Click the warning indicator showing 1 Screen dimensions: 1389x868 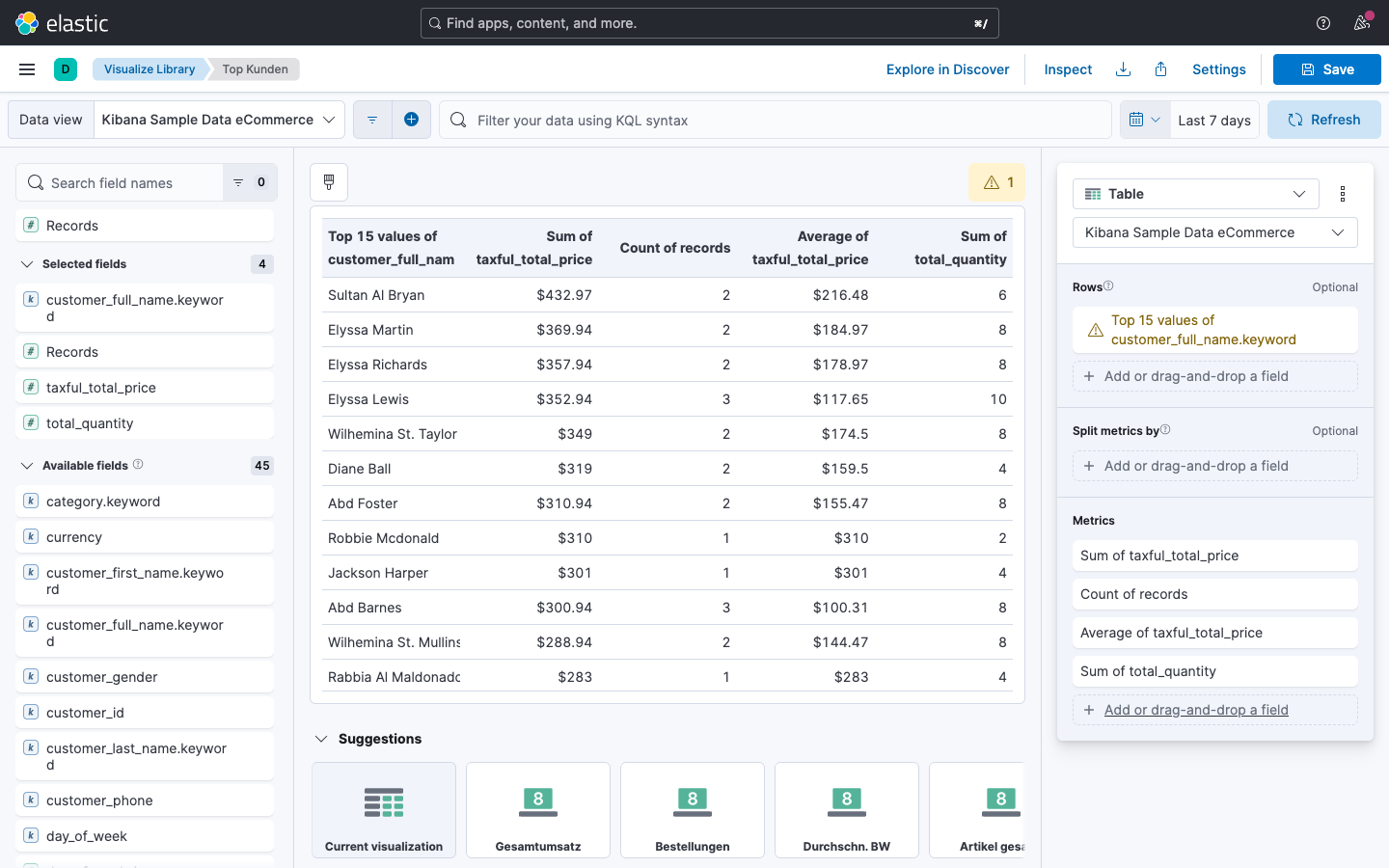click(x=997, y=182)
